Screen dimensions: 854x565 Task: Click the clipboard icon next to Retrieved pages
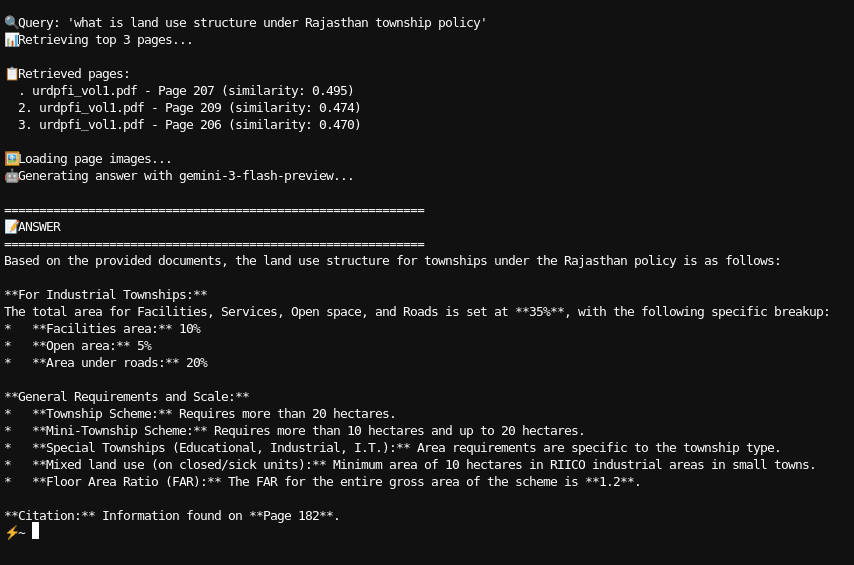coord(10,74)
